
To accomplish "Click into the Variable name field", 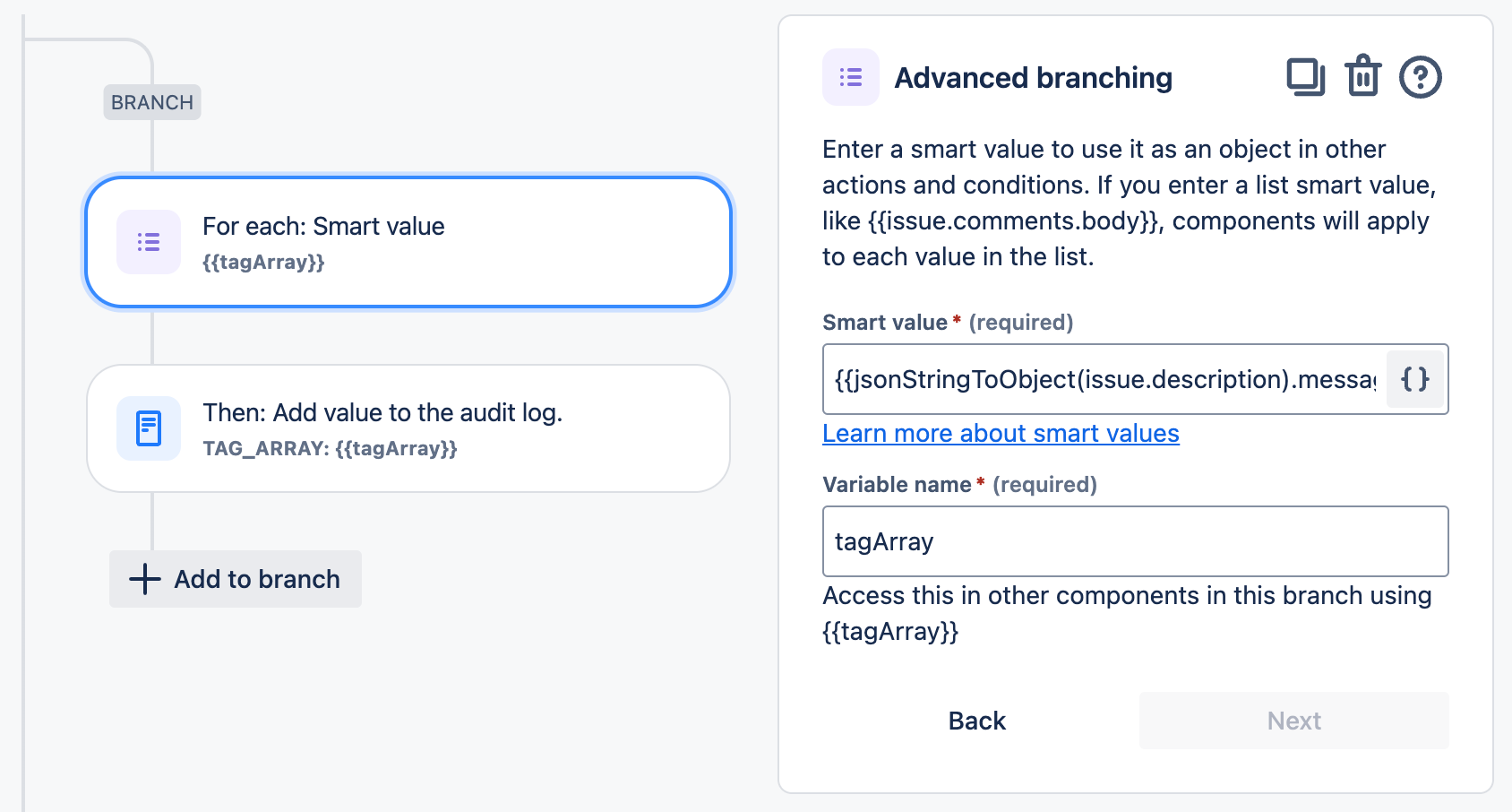I will 1135,541.
